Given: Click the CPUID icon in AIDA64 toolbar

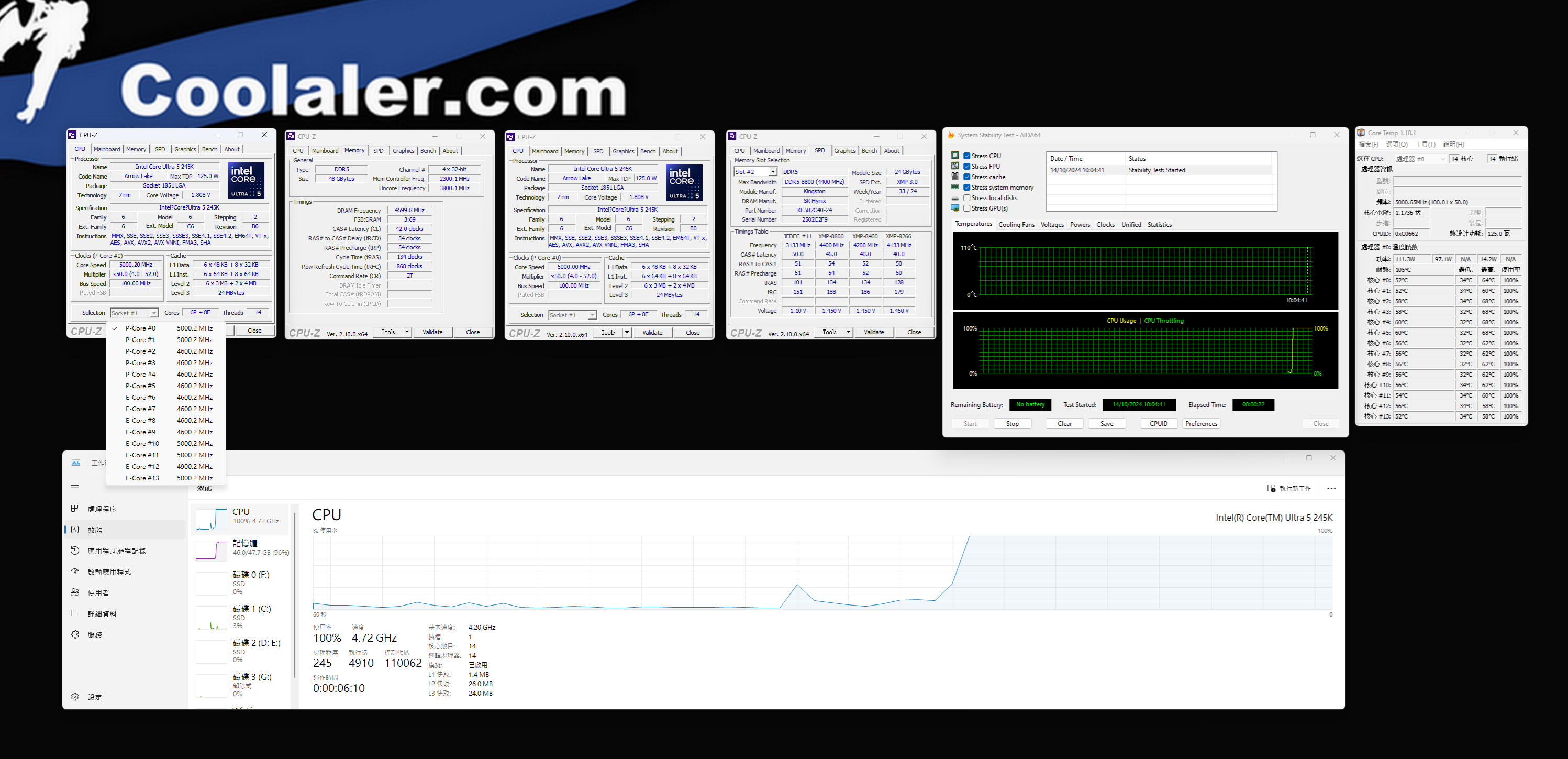Looking at the screenshot, I should [1155, 423].
